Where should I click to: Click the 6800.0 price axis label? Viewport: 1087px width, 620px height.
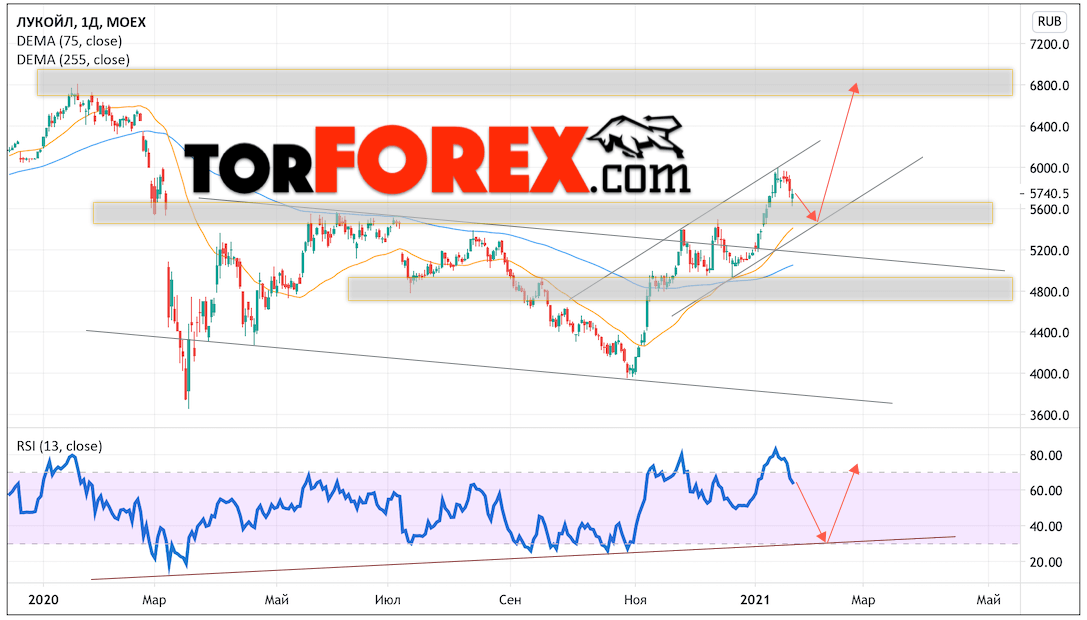tap(1050, 86)
